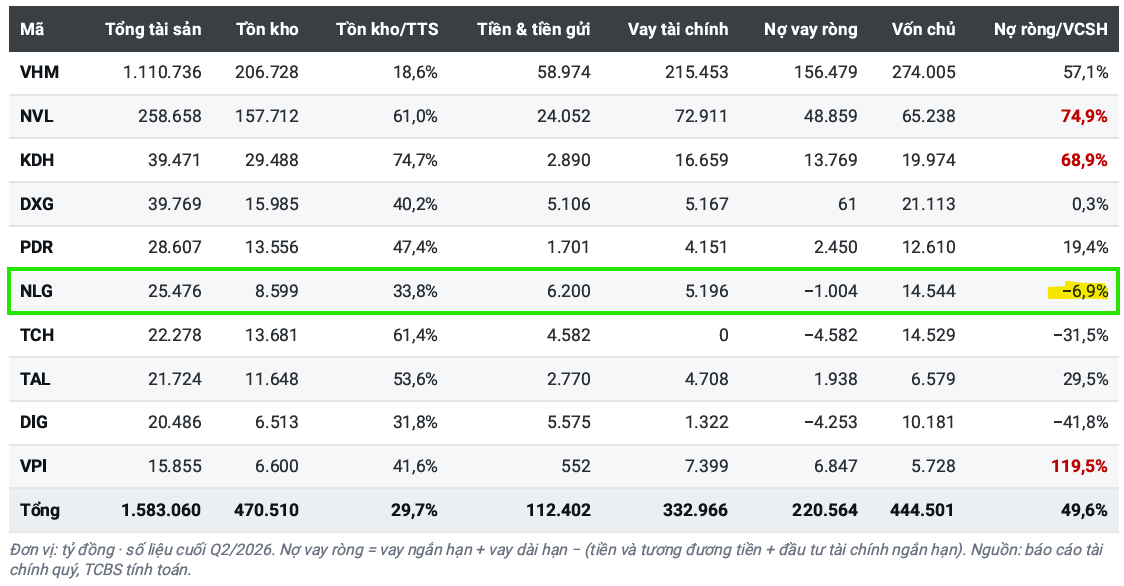Click the Nợ ròng/VCSH column header
The image size is (1124, 586).
click(1051, 29)
